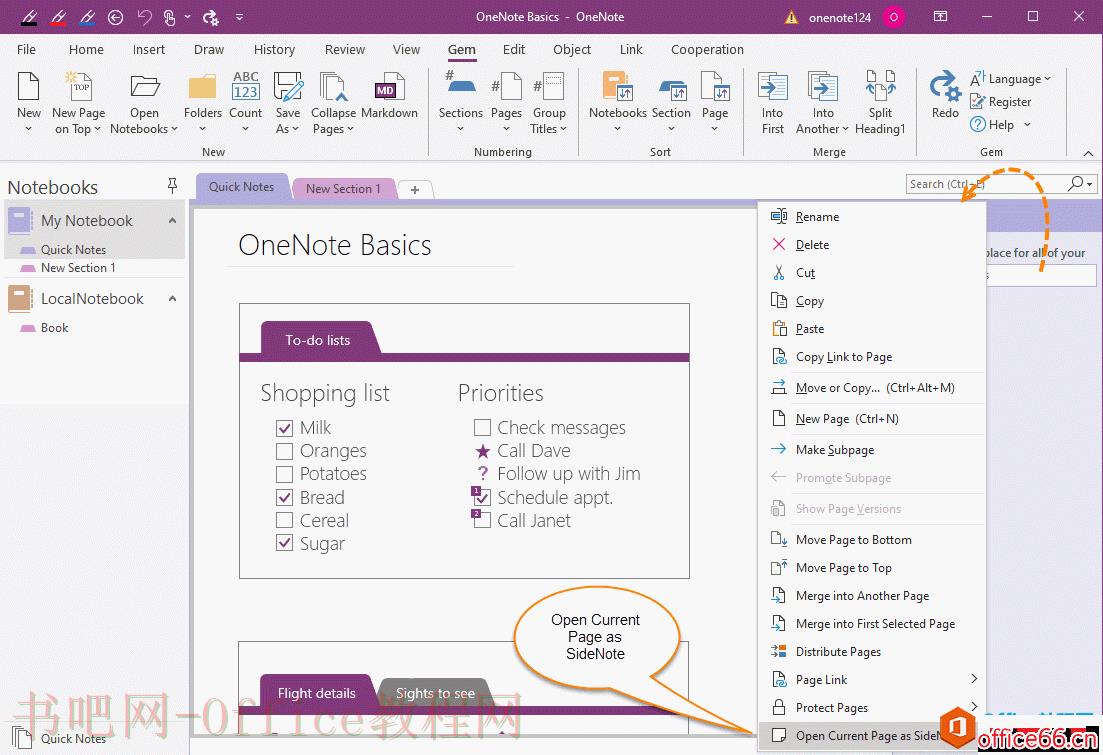This screenshot has width=1103, height=755.
Task: Check the Oranges checkbox
Action: tap(284, 451)
